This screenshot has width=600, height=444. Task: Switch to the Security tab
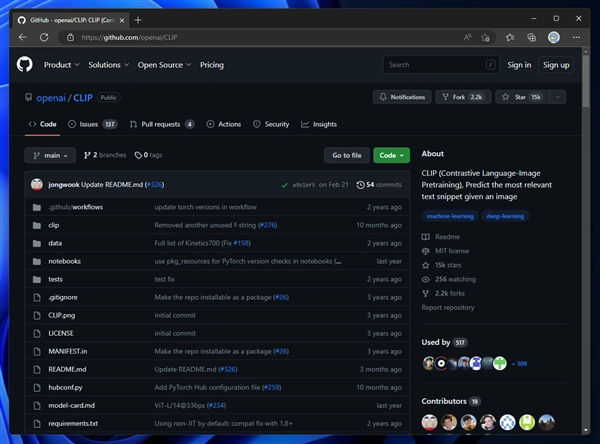[x=271, y=124]
